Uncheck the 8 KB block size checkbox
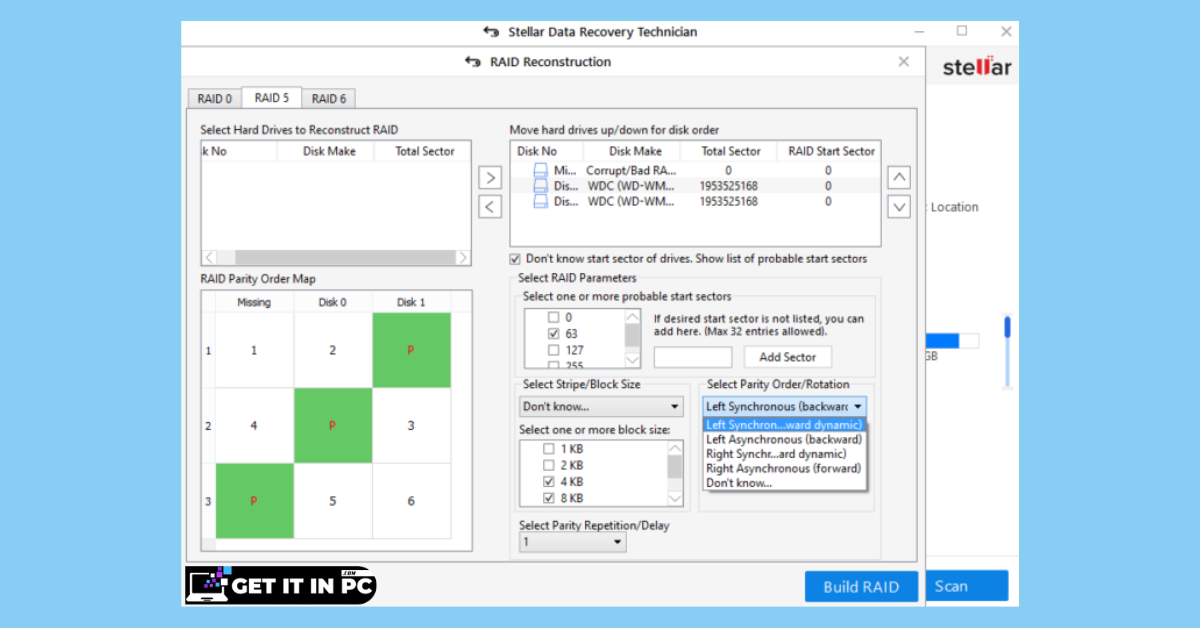Image resolution: width=1200 pixels, height=628 pixels. 548,498
